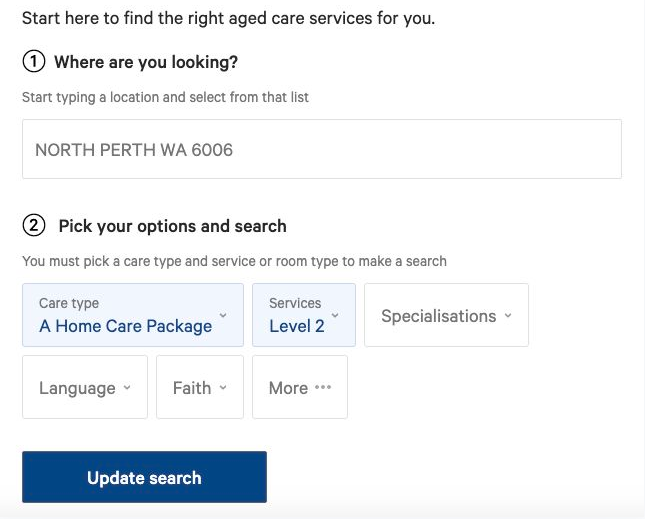
Task: Click the Faith chevron arrow
Action: (x=223, y=387)
